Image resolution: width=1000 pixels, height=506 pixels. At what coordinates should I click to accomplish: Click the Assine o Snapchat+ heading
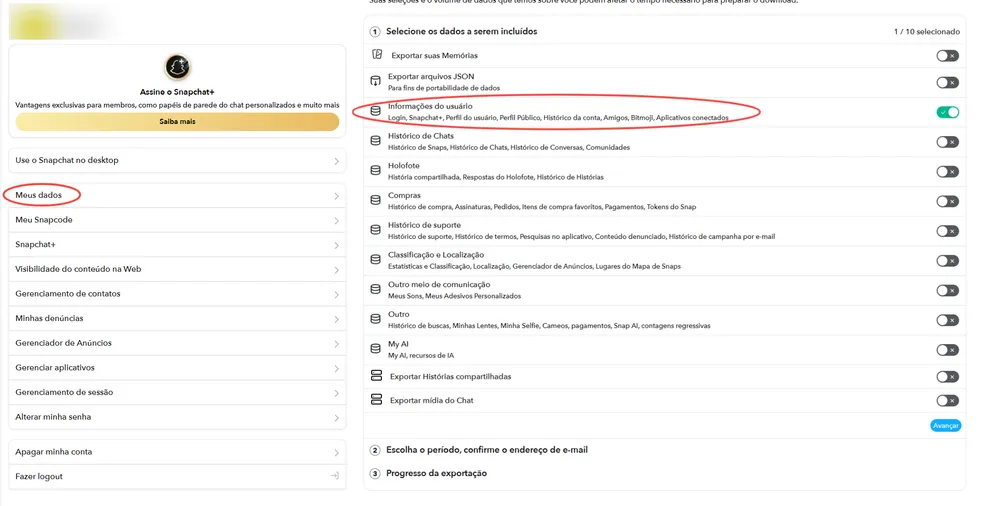pos(177,92)
